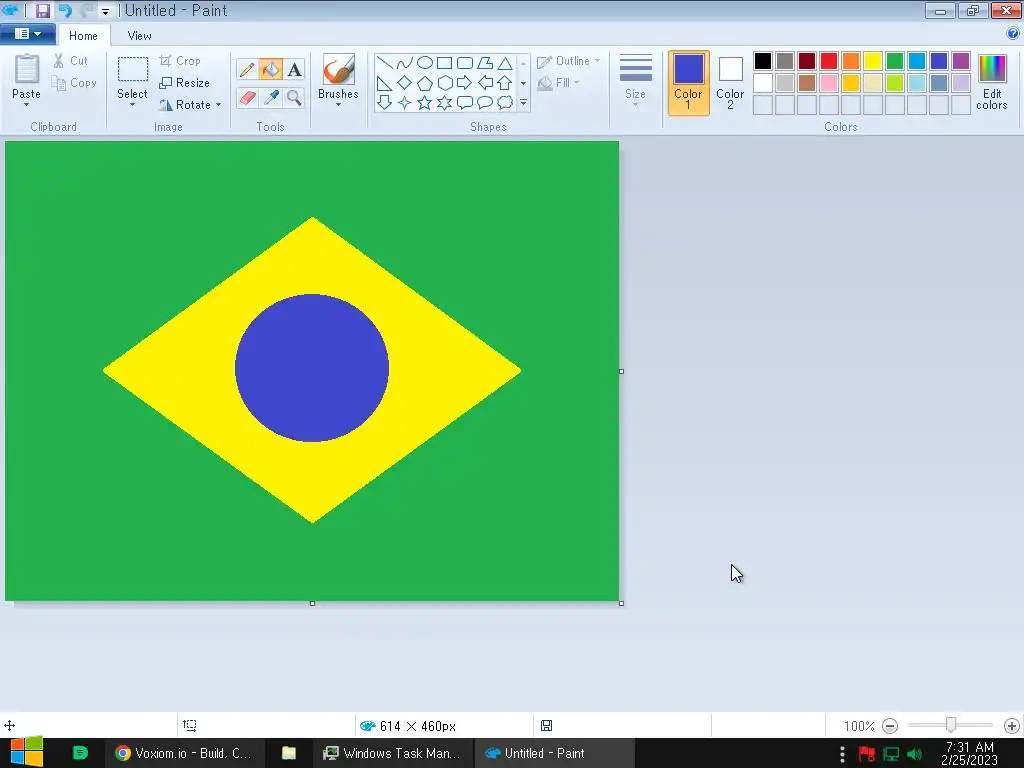Click the Save icon in title bar
1024x768 pixels.
click(x=42, y=10)
